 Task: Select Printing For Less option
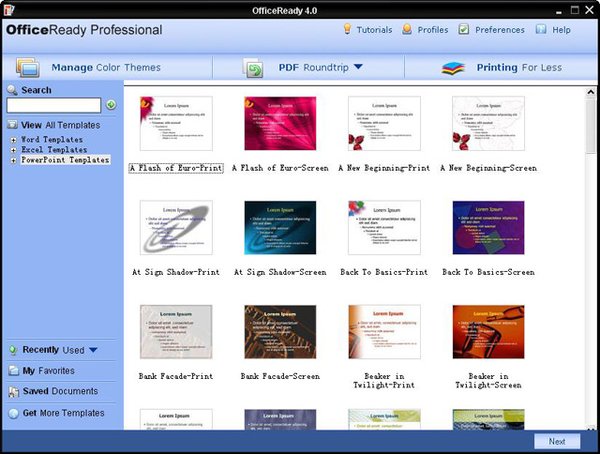pyautogui.click(x=519, y=67)
